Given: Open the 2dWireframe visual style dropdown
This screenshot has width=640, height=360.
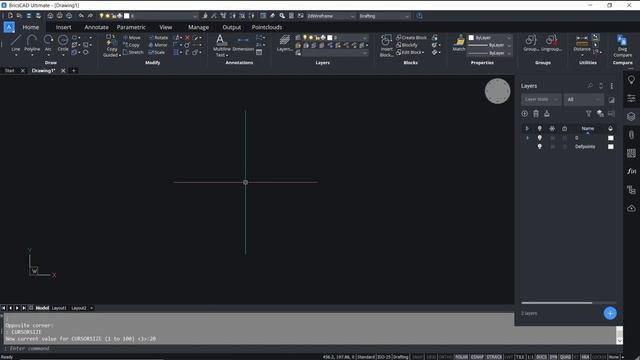Looking at the screenshot, I should [x=331, y=16].
